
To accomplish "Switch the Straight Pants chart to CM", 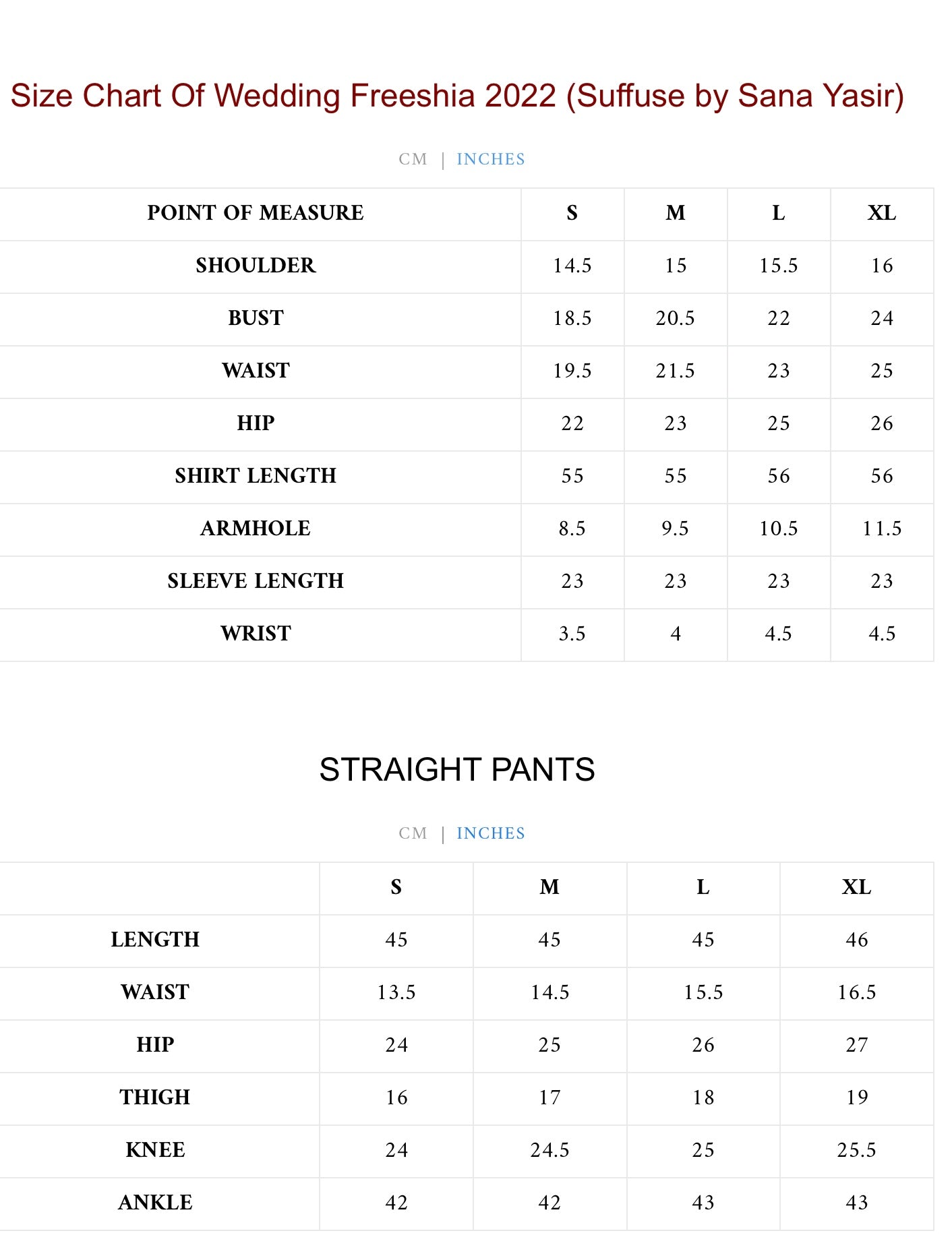I will pos(413,833).
